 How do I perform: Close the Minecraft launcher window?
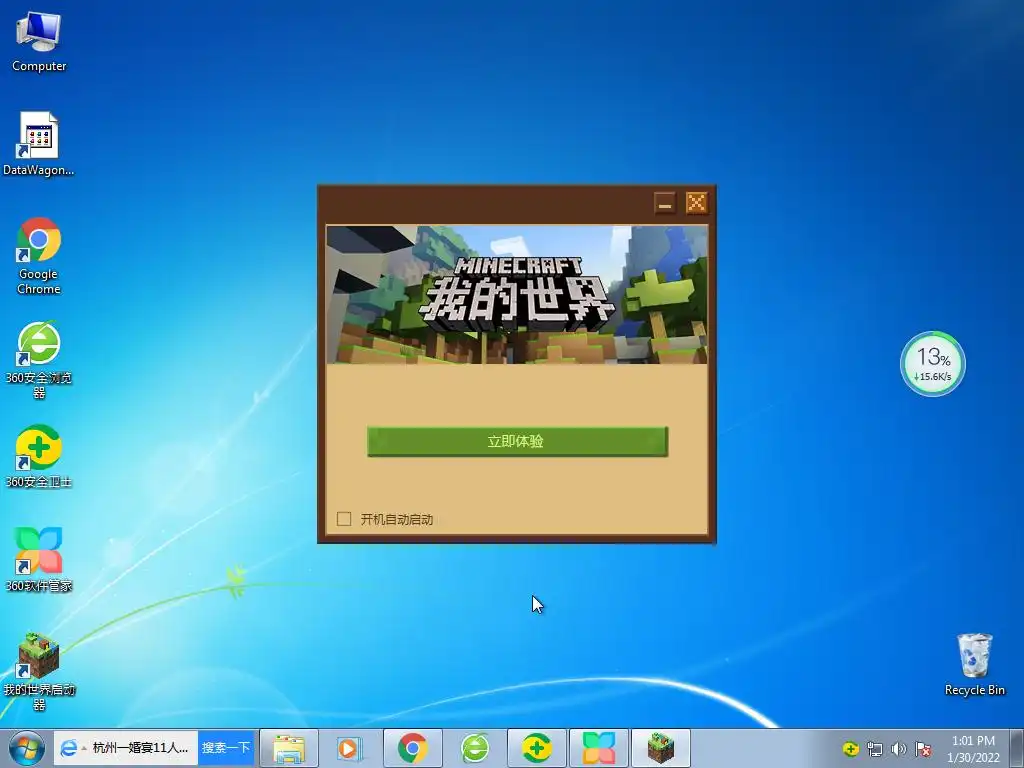click(x=697, y=203)
